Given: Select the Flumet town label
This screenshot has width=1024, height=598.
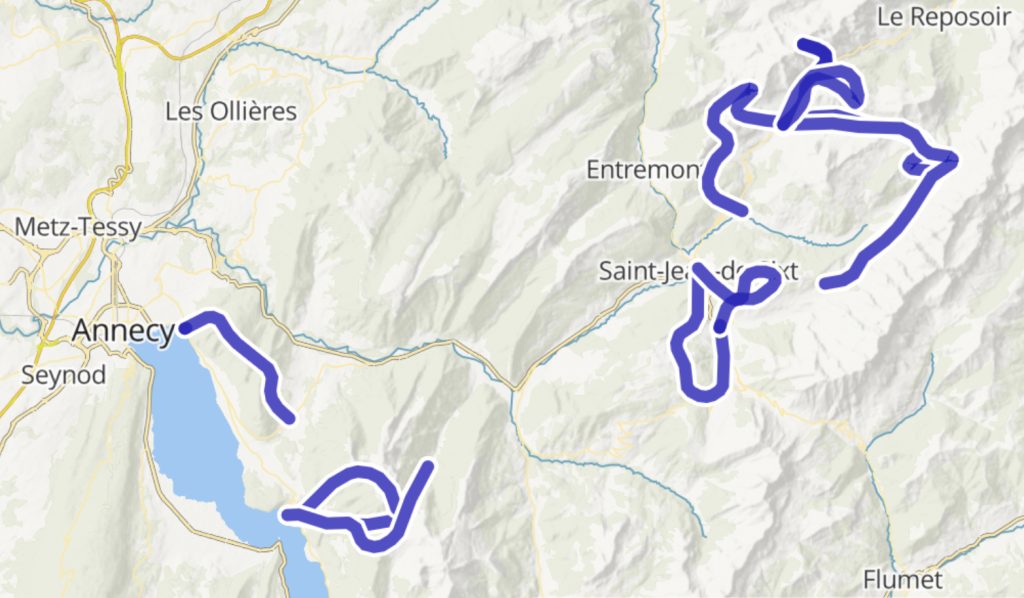Looking at the screenshot, I should (903, 579).
